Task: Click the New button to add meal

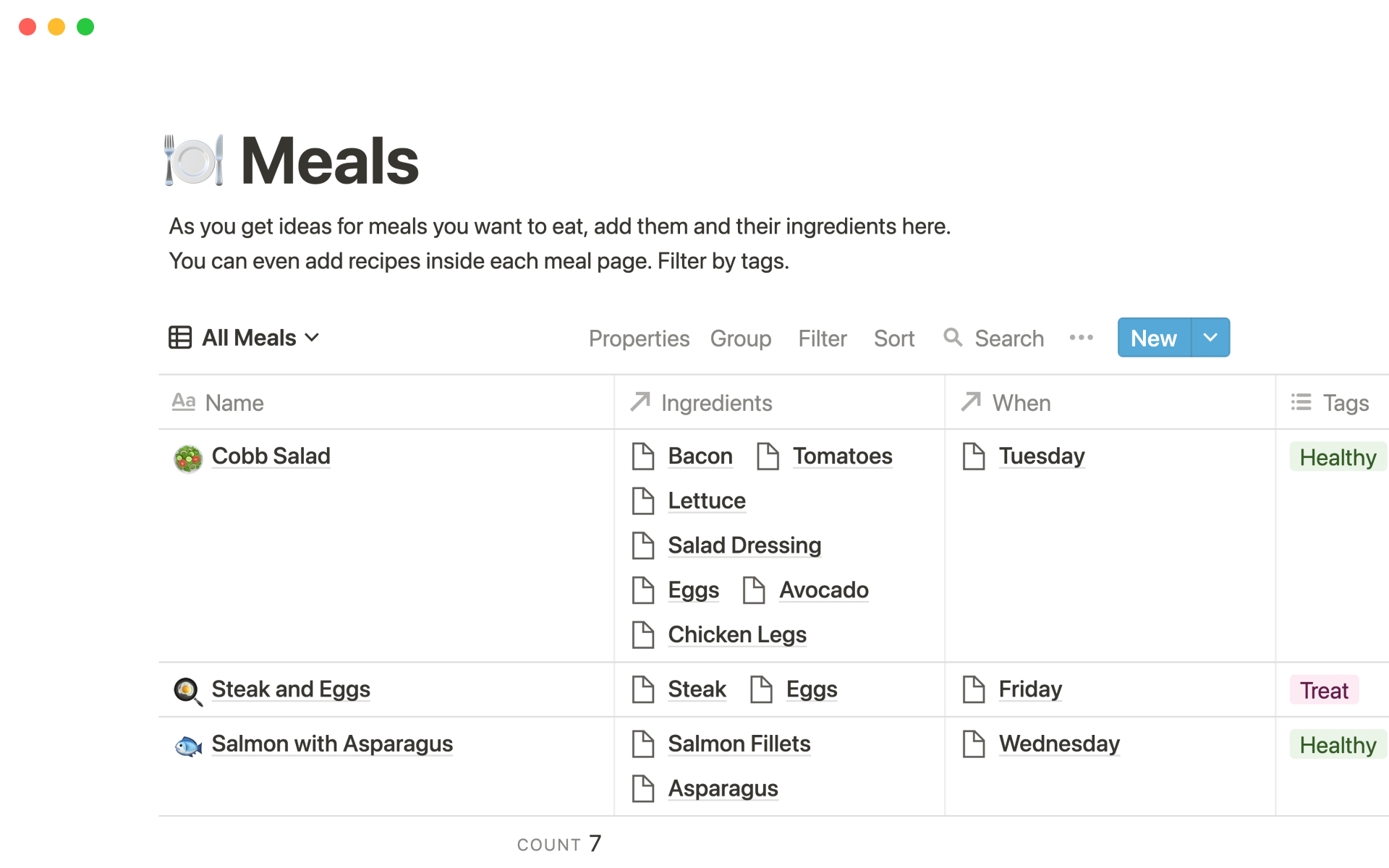Action: (1155, 337)
